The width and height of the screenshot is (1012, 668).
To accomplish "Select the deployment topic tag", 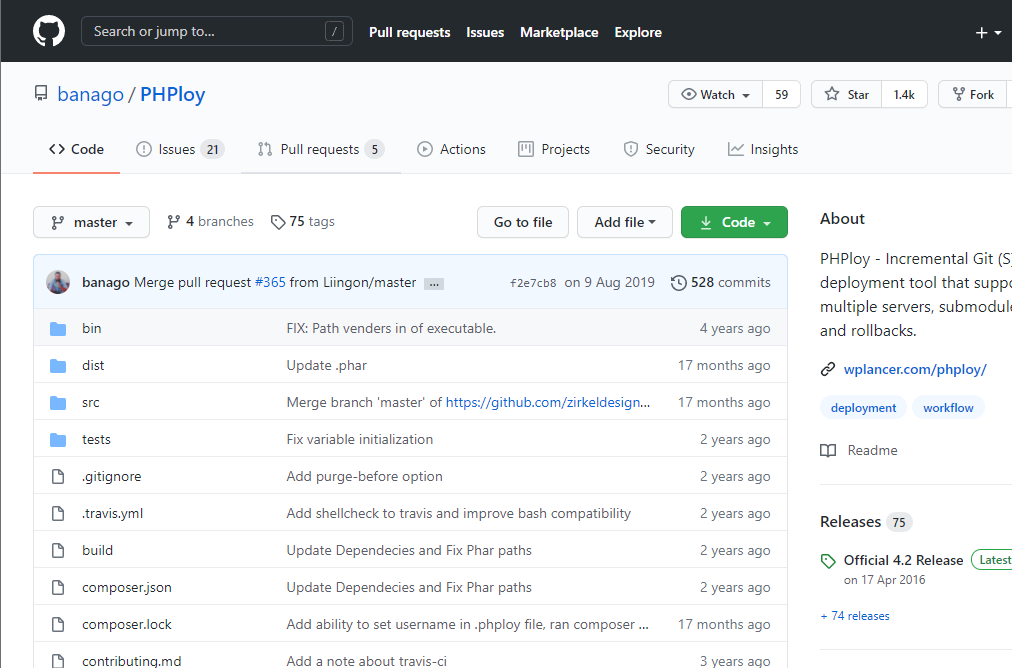I will 863,408.
